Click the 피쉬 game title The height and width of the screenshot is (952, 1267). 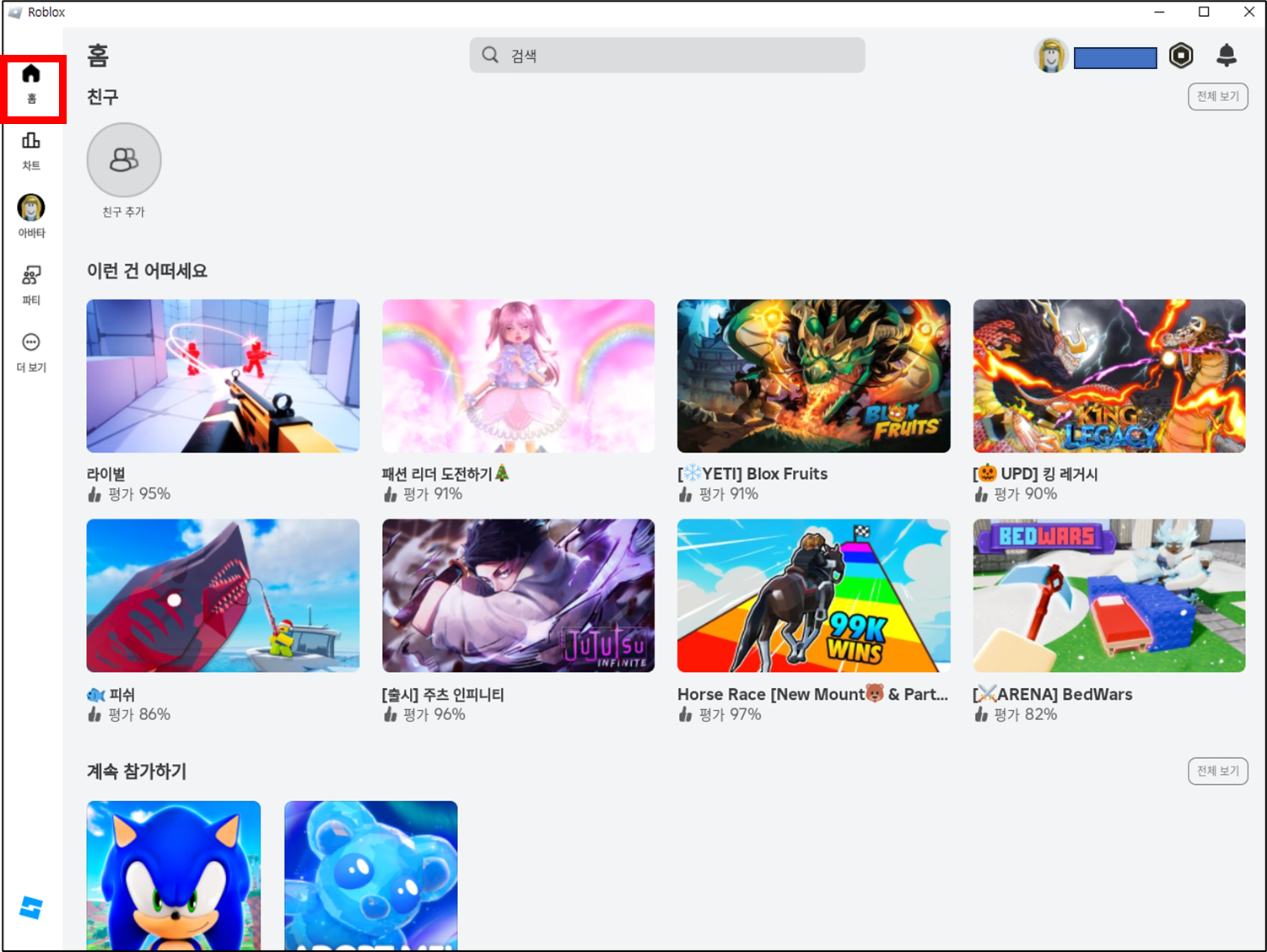(x=111, y=695)
